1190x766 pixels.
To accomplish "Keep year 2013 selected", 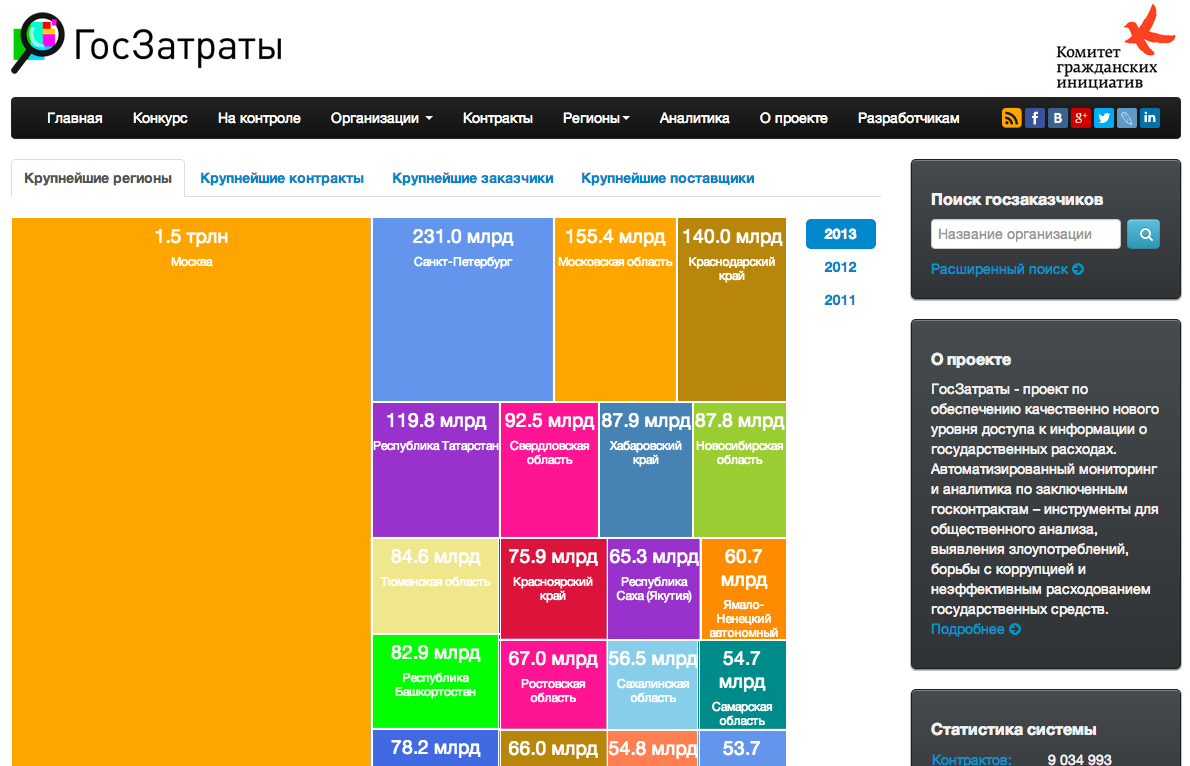I will (840, 234).
